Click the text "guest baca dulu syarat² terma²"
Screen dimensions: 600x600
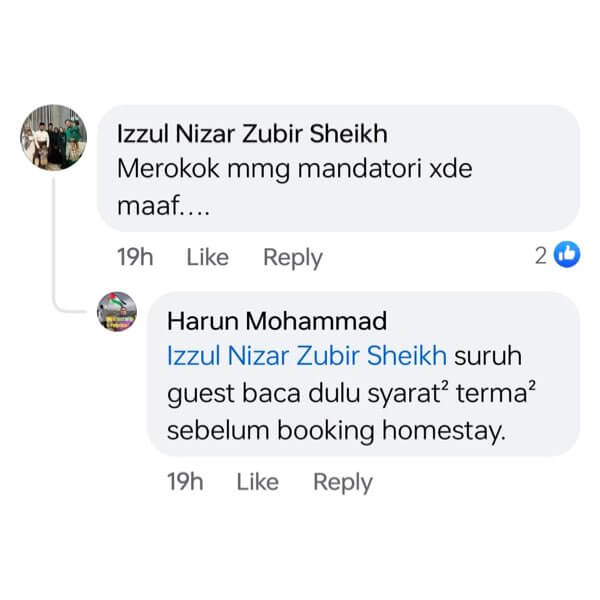click(352, 393)
